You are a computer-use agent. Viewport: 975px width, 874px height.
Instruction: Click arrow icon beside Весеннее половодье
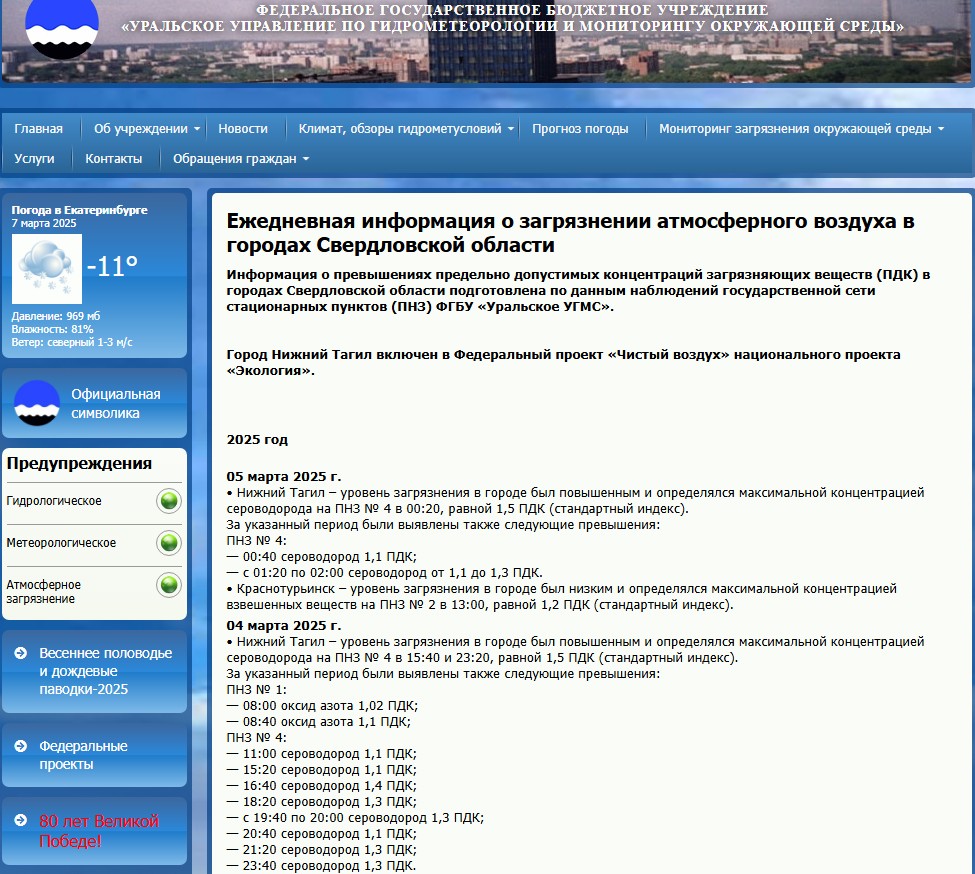(x=21, y=653)
